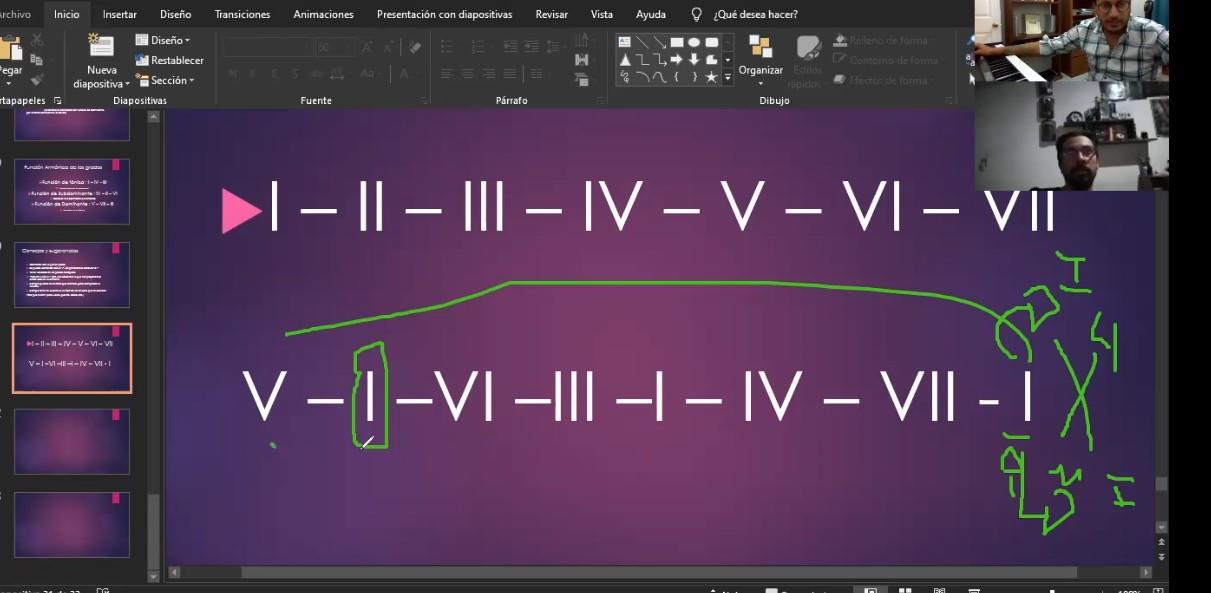Select the oval shape in gallery
Screen dimensions: 1211x593
(x=694, y=42)
